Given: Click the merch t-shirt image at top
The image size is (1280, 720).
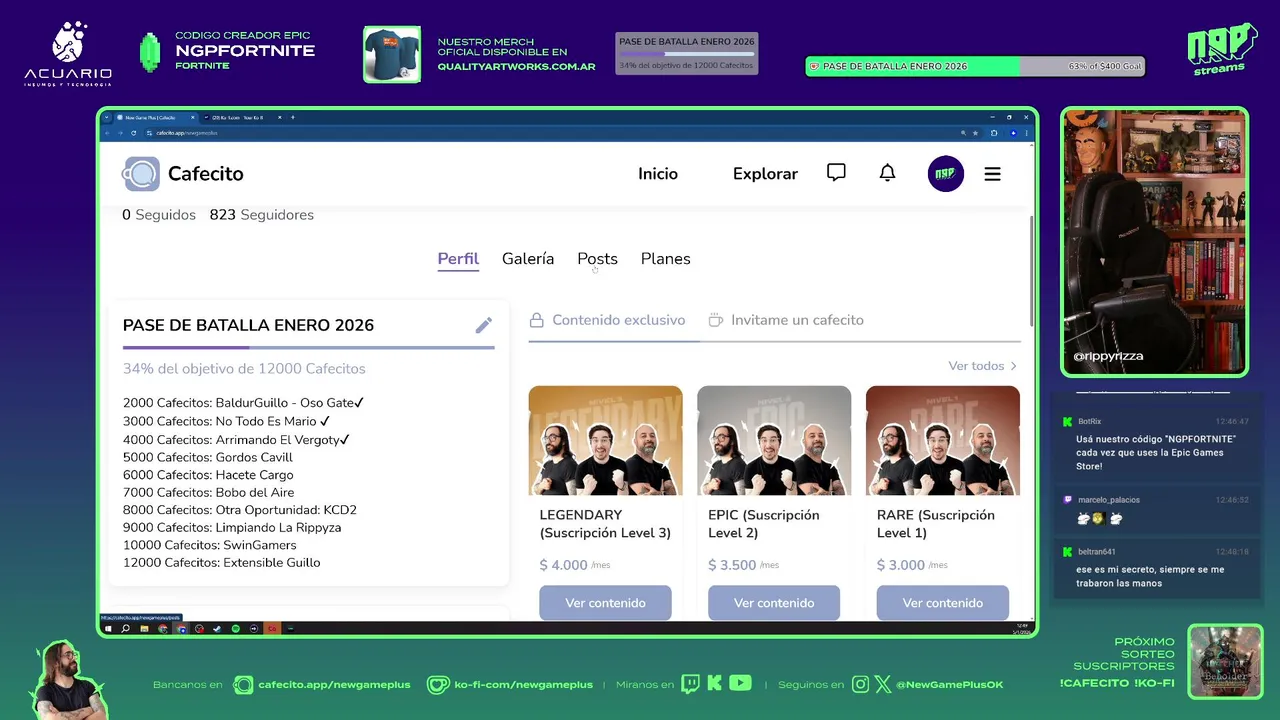Looking at the screenshot, I should point(392,54).
